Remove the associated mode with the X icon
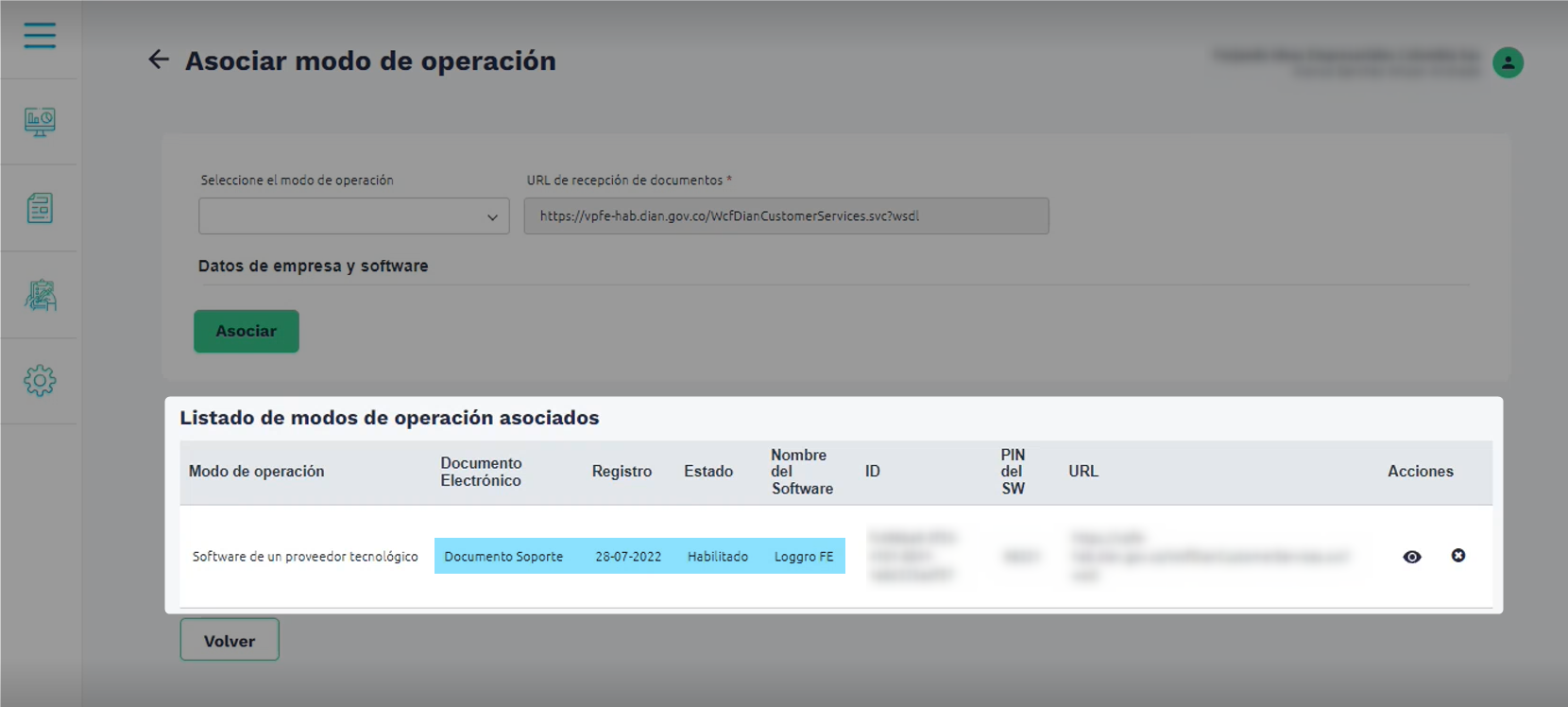Screen dimensions: 1568x707 pos(1458,556)
